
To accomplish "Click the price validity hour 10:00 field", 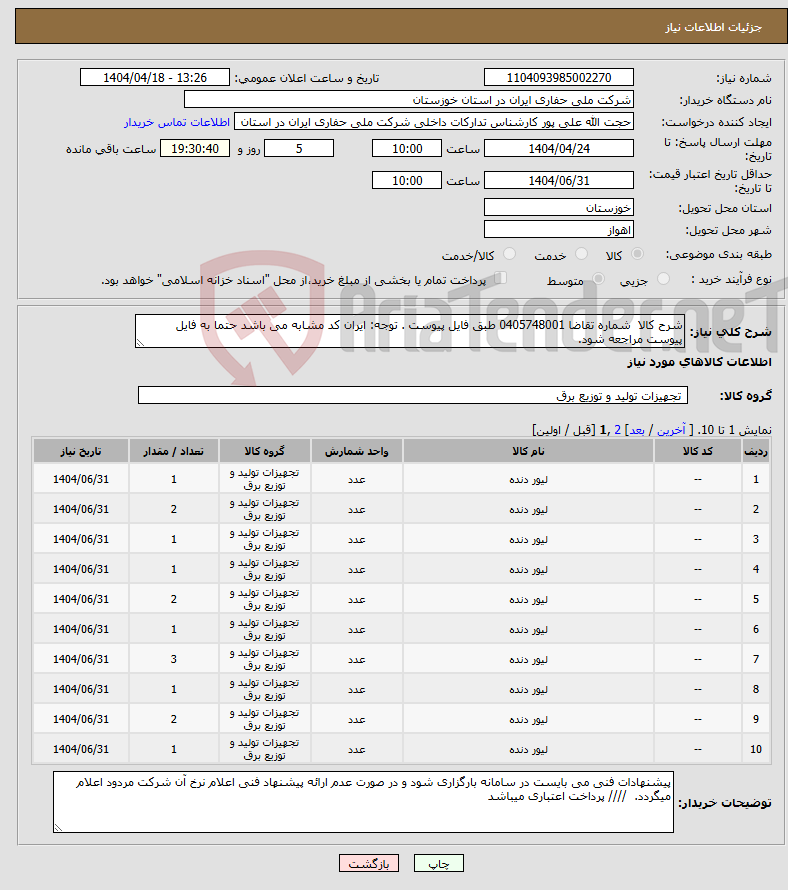I will coord(406,180).
